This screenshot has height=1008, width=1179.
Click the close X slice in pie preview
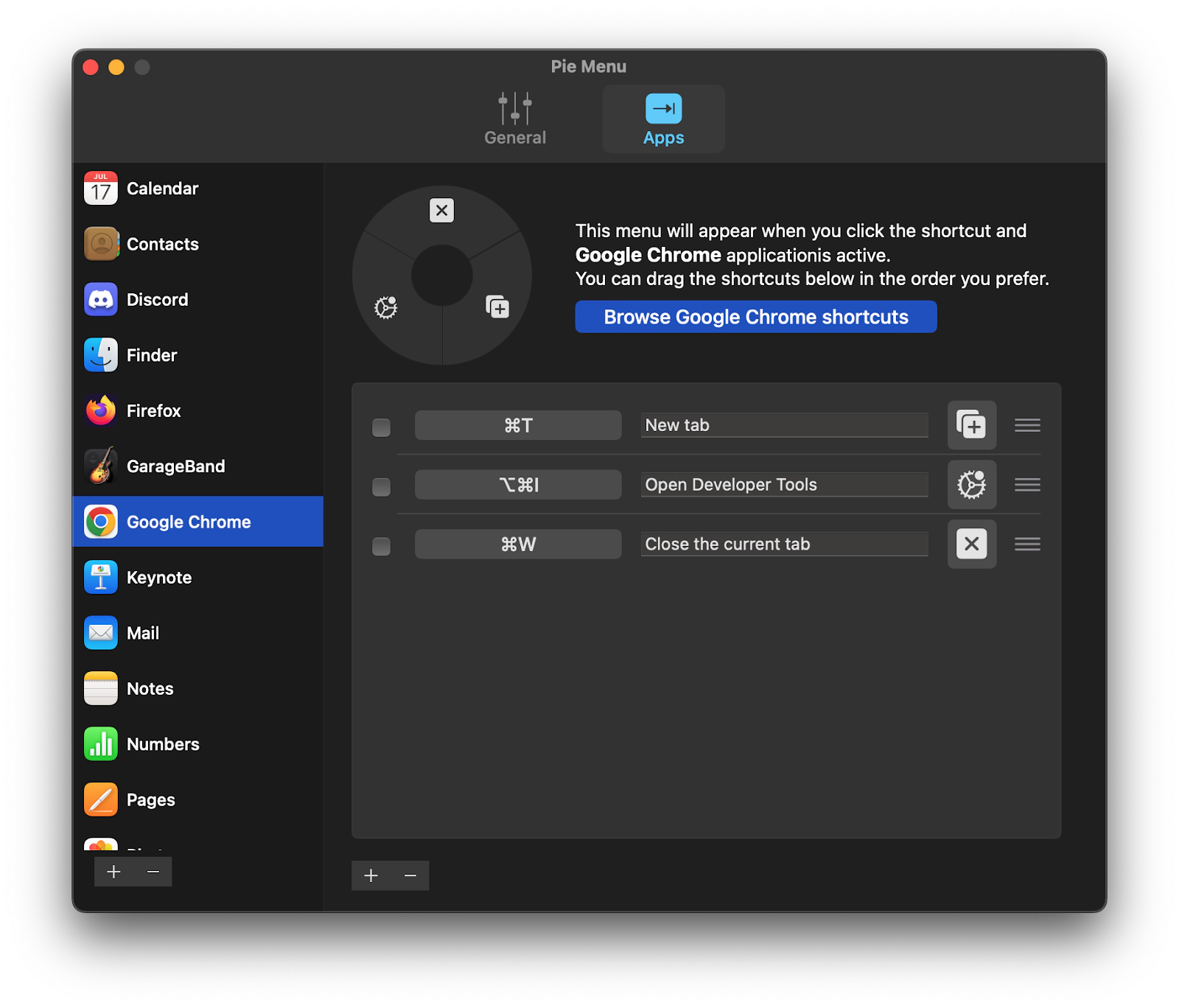tap(441, 211)
